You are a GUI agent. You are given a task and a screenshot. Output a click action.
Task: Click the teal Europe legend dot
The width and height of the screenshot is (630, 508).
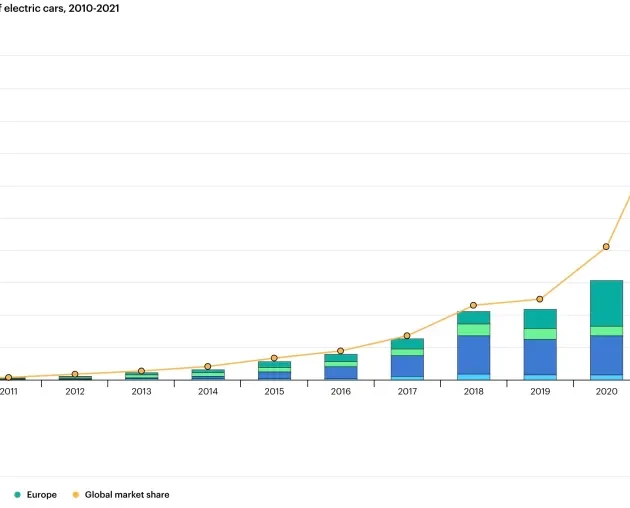click(17, 495)
